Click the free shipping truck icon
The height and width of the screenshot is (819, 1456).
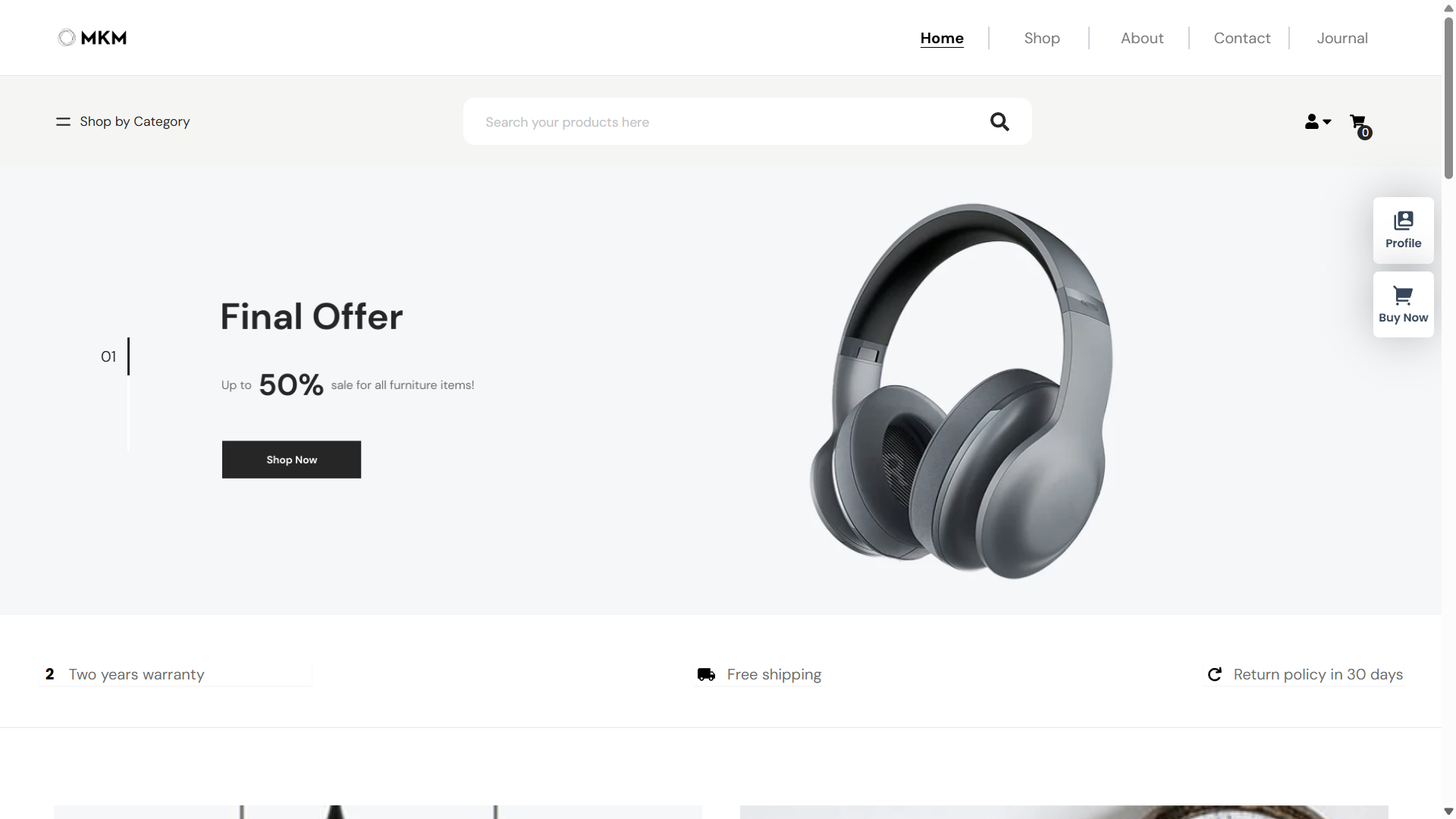[x=706, y=674]
